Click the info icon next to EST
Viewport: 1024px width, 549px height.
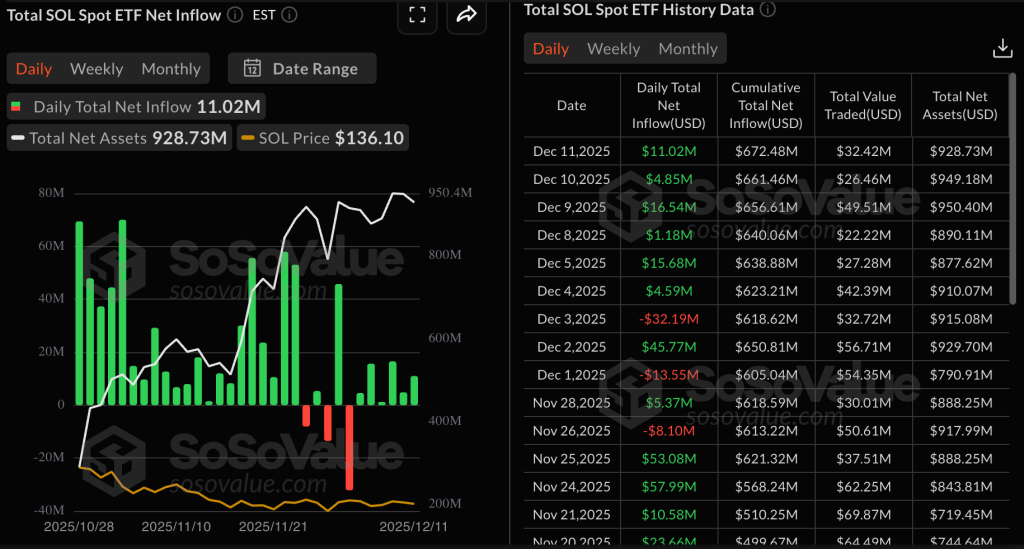[289, 15]
